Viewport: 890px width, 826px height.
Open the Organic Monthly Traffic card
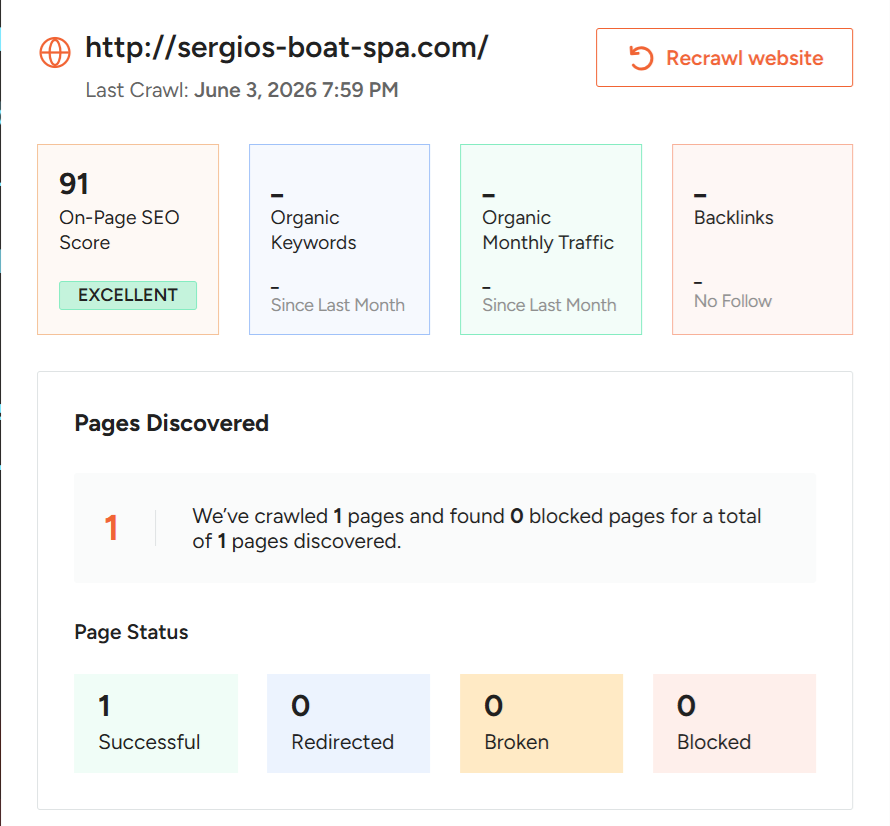coord(551,239)
